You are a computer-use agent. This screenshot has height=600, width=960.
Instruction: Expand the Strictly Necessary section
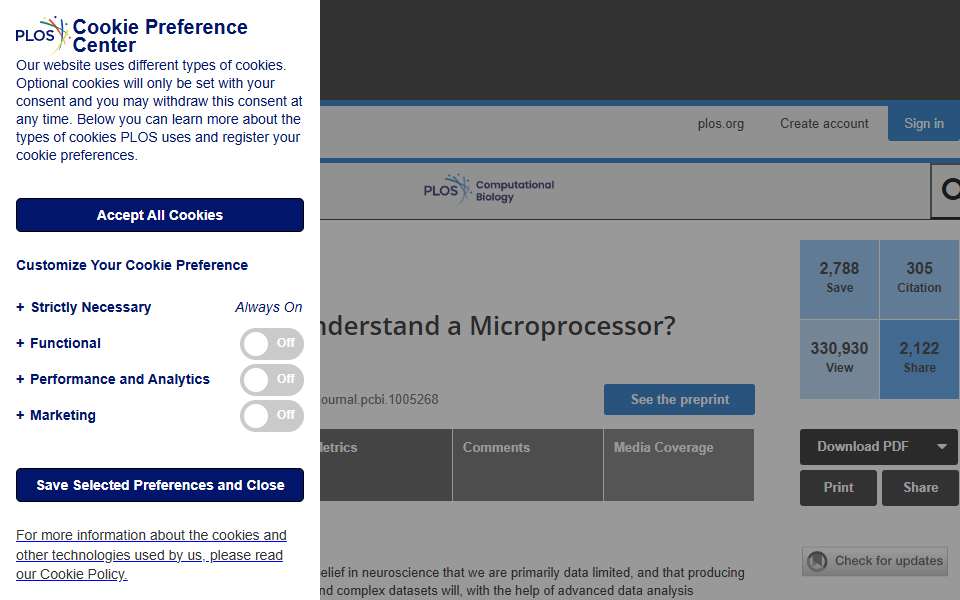pyautogui.click(x=84, y=307)
